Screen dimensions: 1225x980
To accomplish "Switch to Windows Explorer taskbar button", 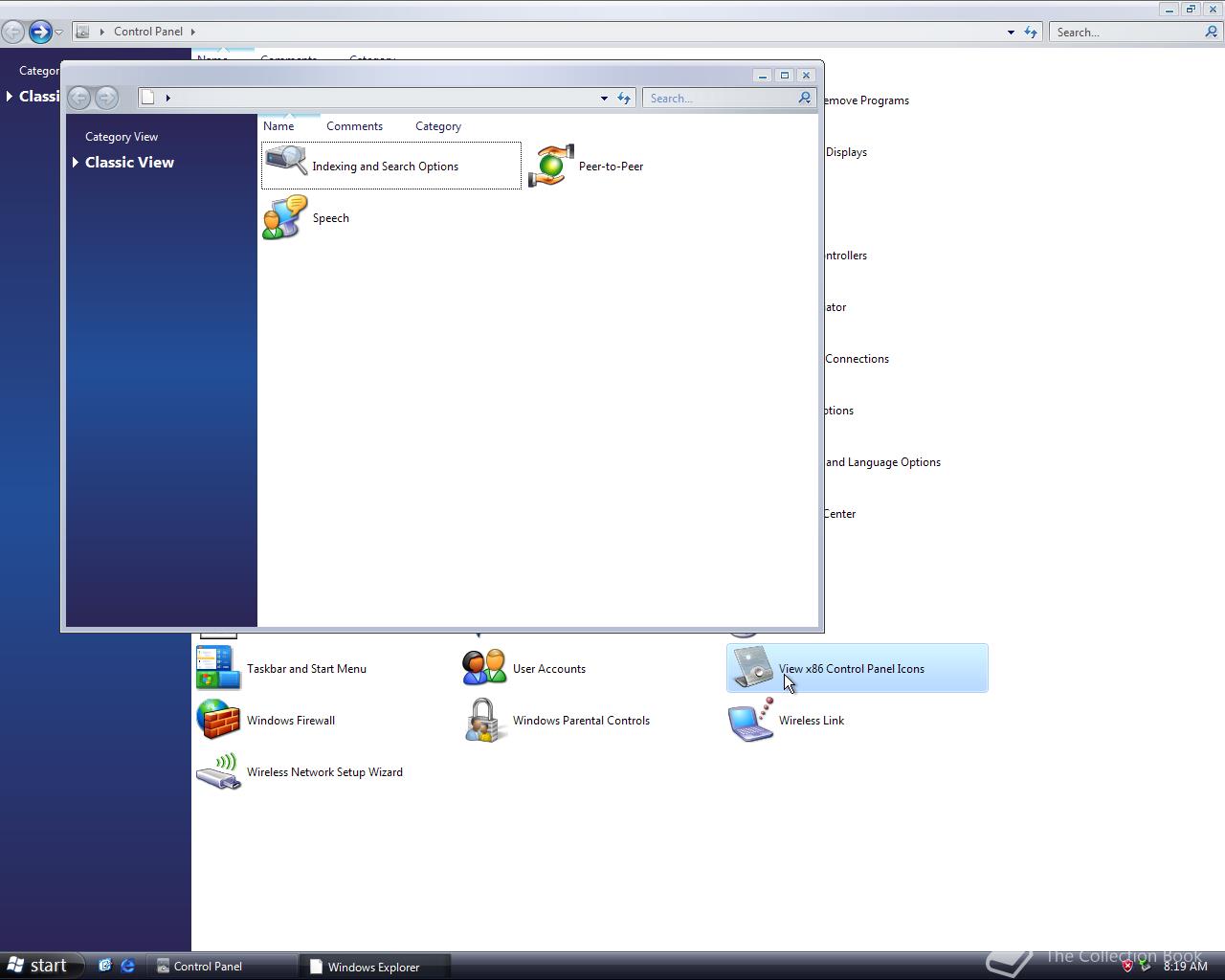I will [x=376, y=966].
